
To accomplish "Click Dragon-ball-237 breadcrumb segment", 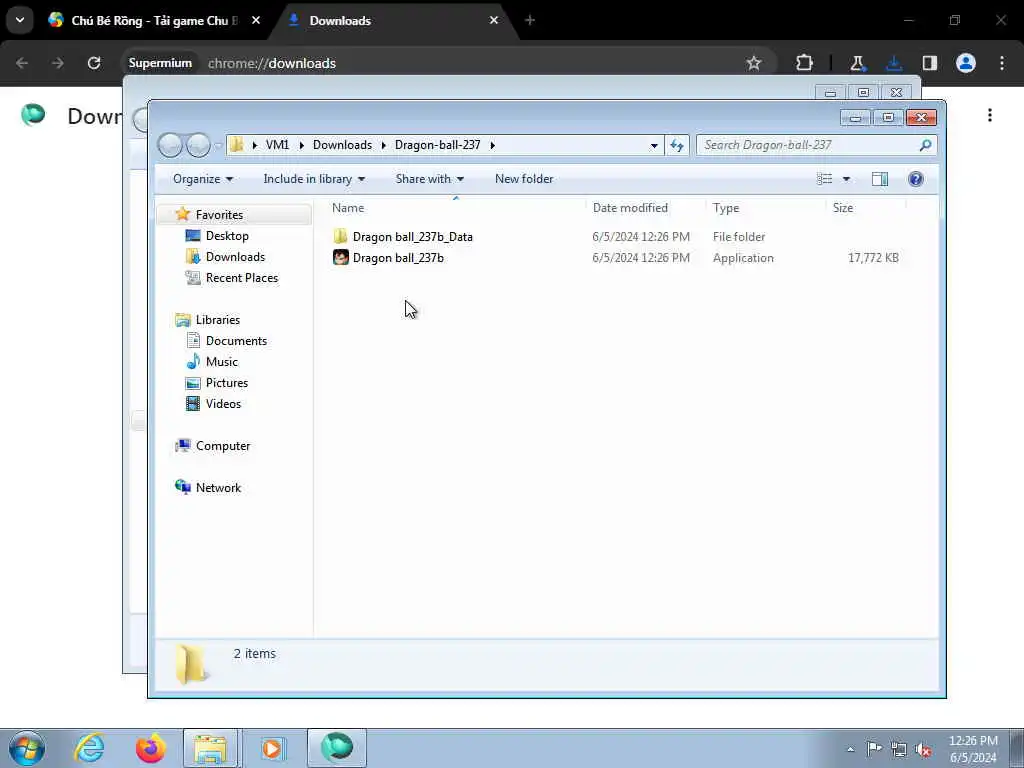I will [438, 145].
